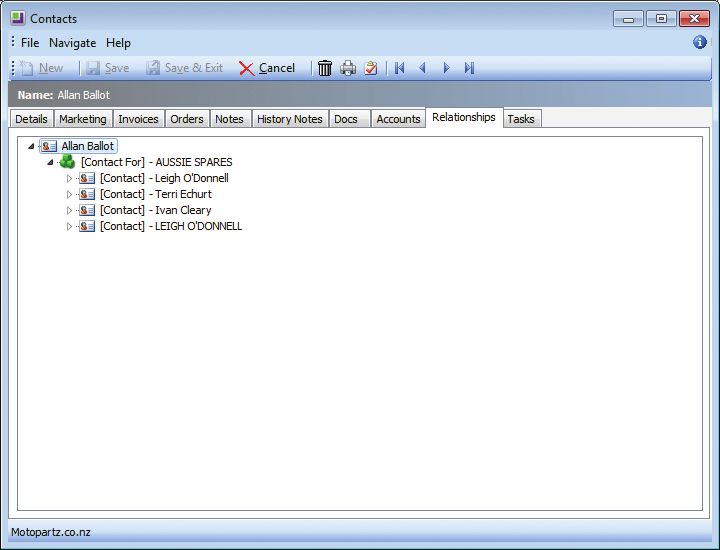Click the blue info help icon
The height and width of the screenshot is (550, 720).
699,42
